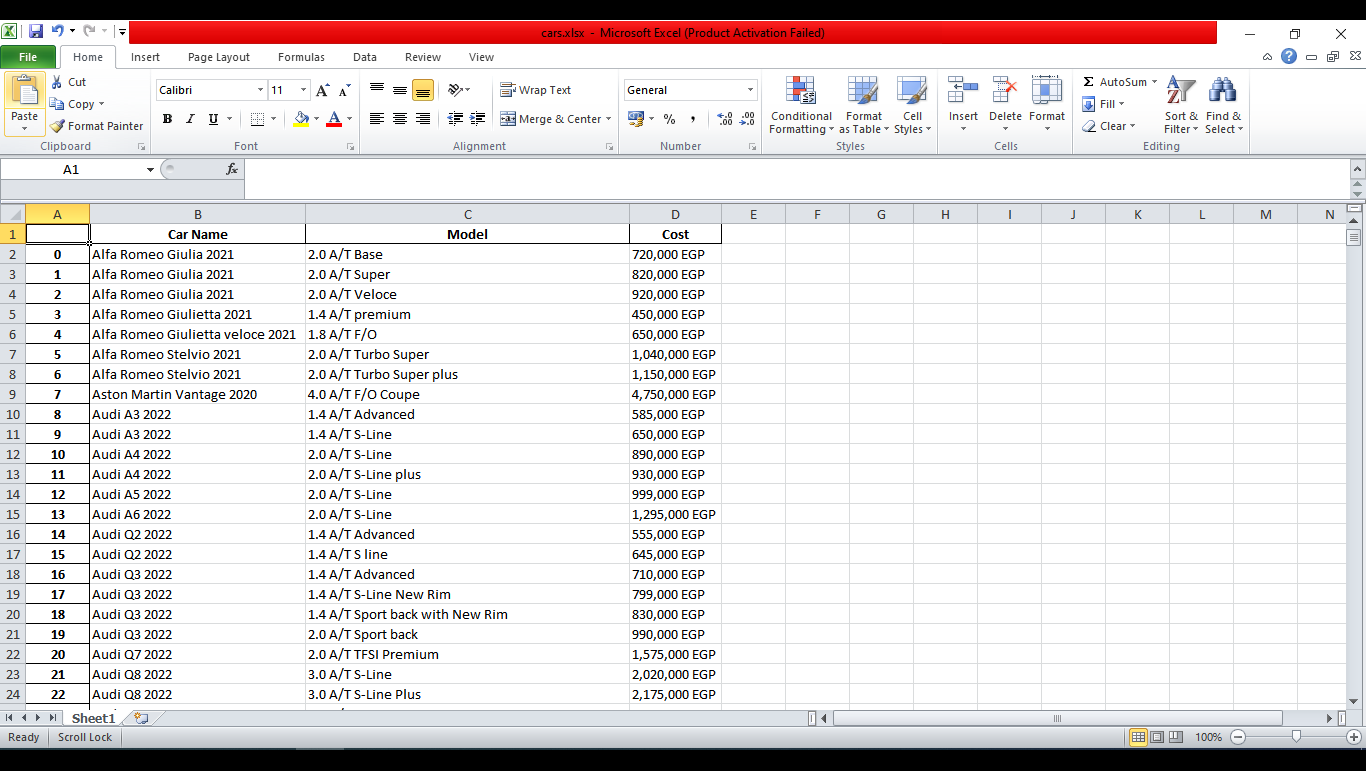The width and height of the screenshot is (1366, 771).
Task: Switch to the Insert ribbon tab
Action: coord(145,57)
